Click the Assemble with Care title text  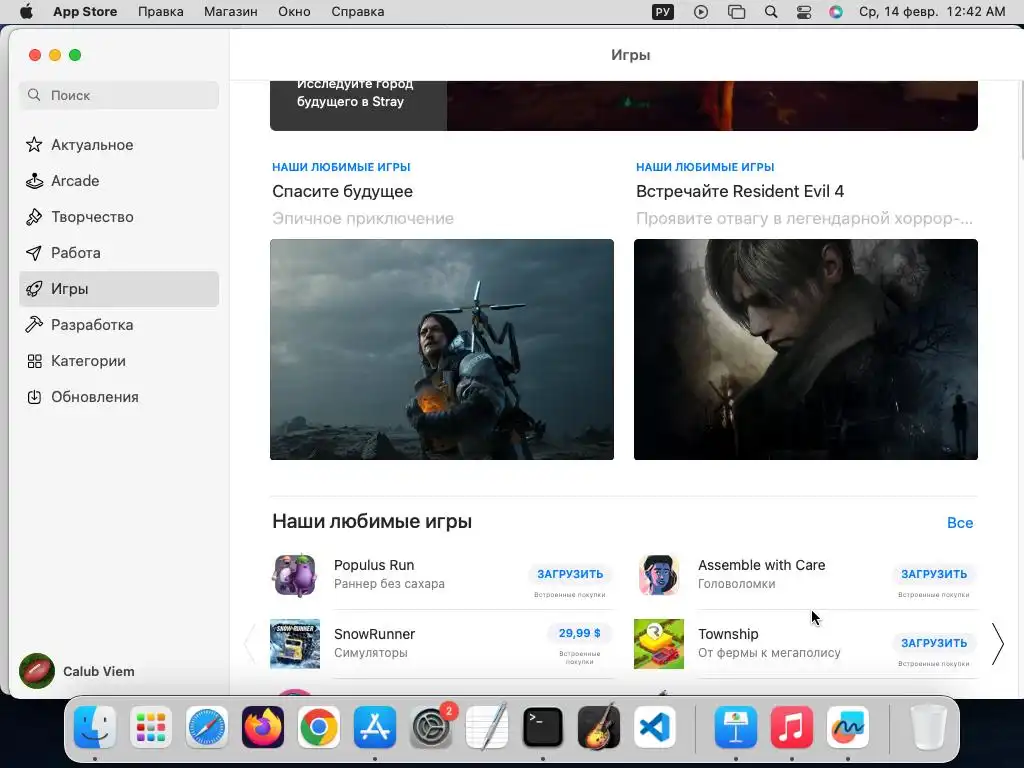(x=761, y=565)
